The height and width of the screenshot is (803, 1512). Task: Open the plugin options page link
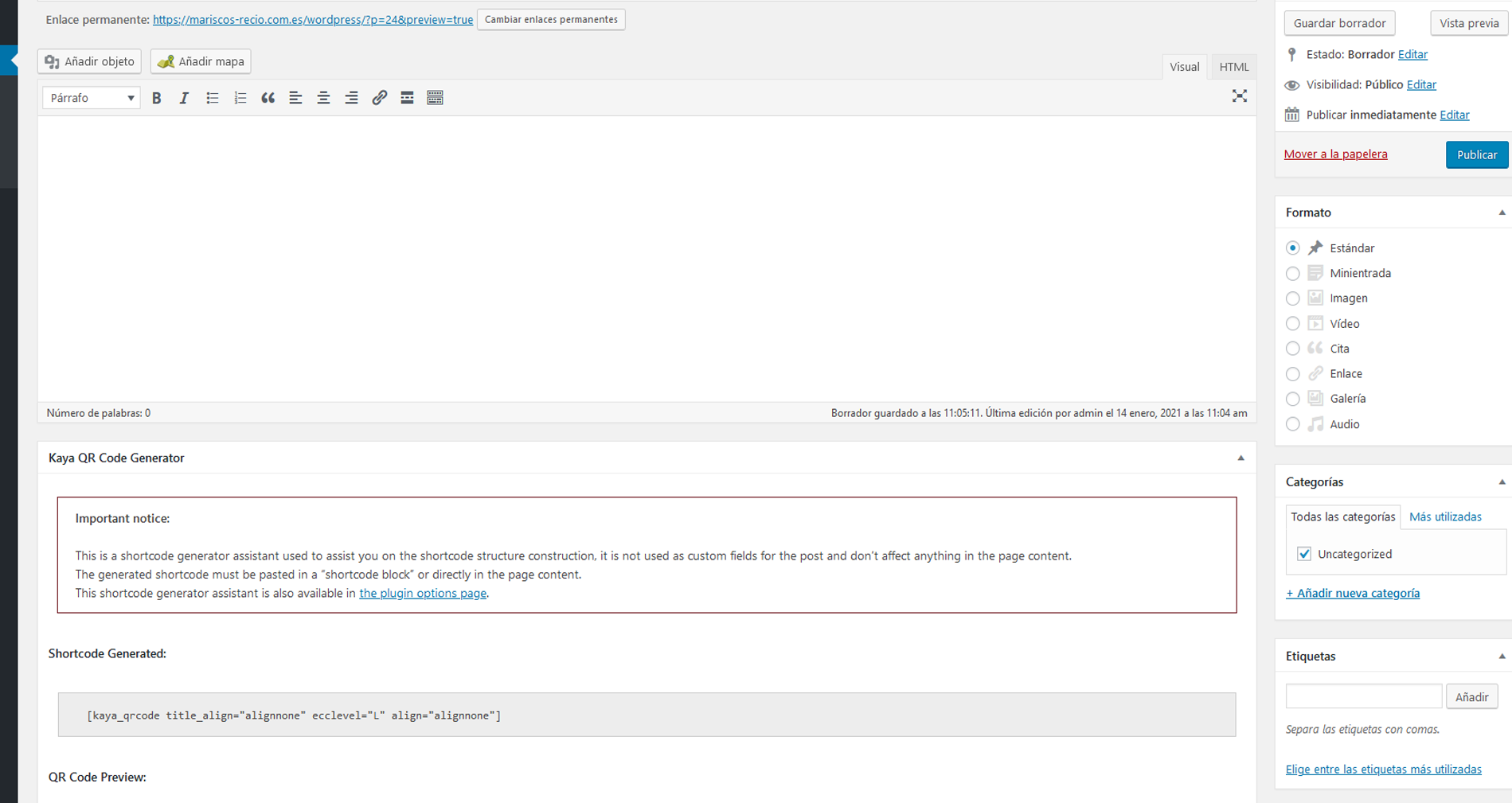pos(422,593)
